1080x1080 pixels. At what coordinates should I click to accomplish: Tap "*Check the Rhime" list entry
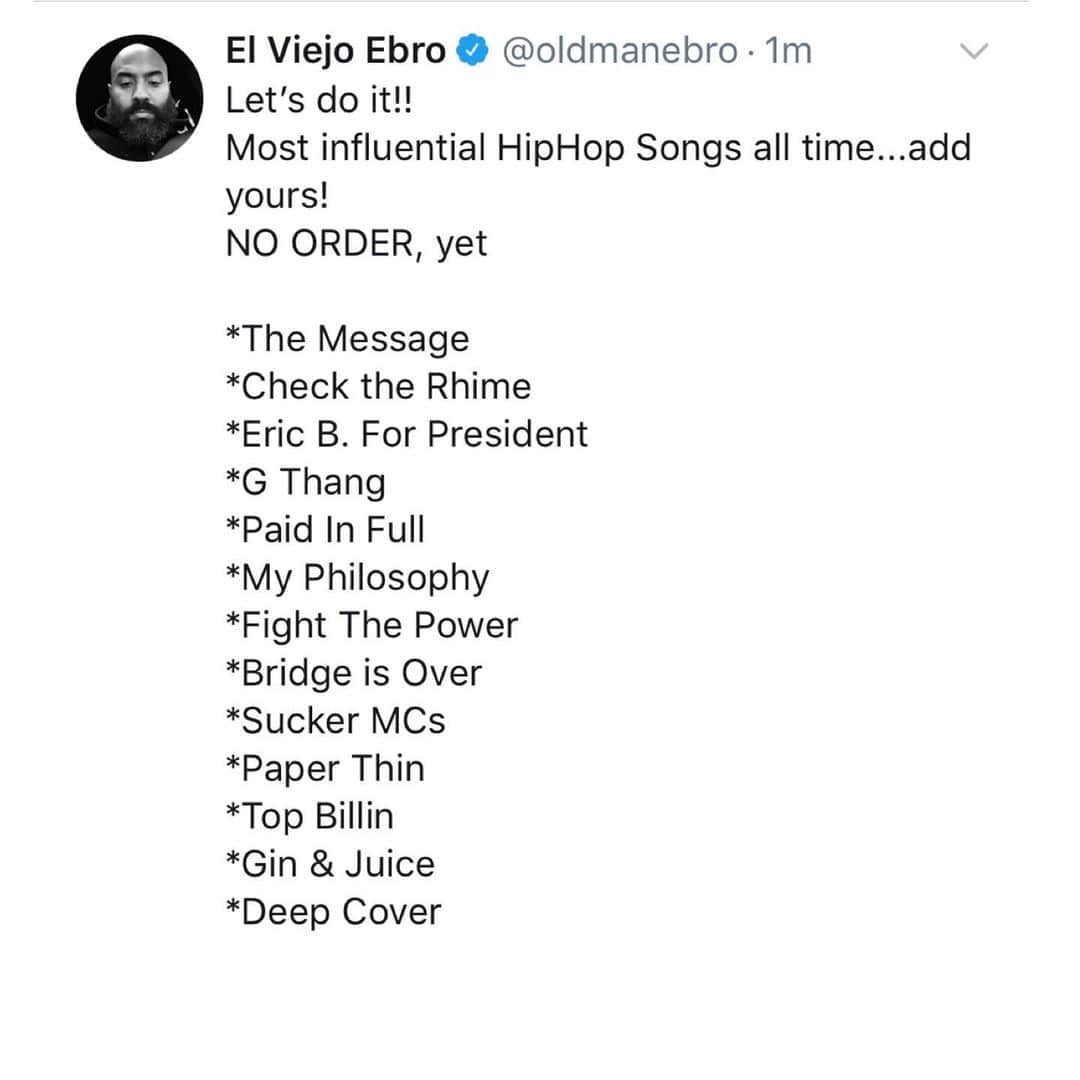[378, 386]
